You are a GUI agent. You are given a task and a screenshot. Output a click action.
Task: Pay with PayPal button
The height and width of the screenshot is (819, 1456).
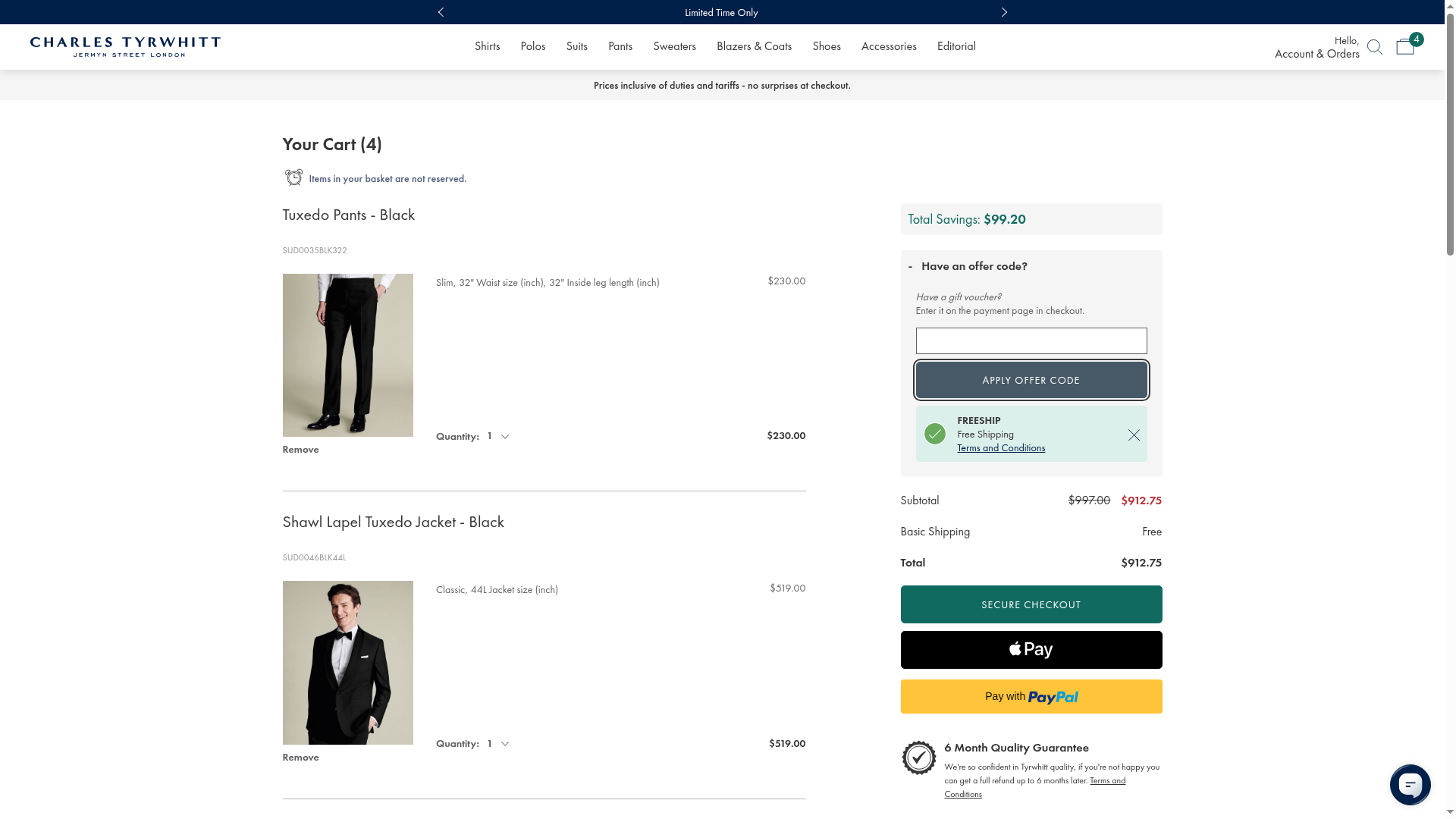pos(1031,696)
